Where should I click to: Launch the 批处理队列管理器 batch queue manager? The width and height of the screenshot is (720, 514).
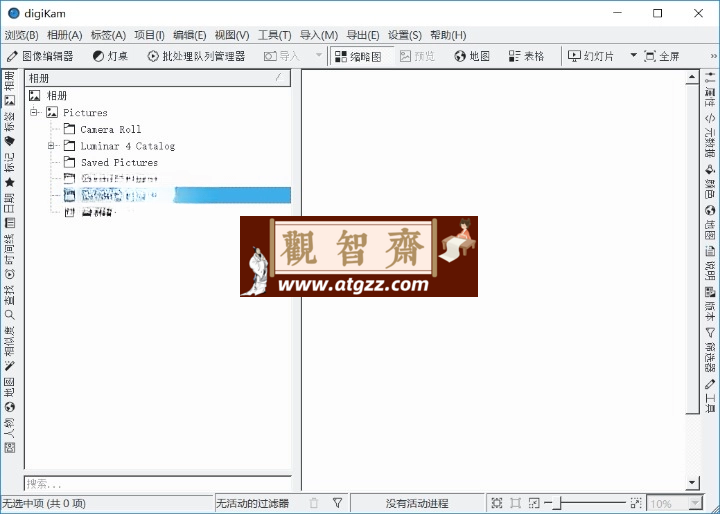[x=196, y=56]
